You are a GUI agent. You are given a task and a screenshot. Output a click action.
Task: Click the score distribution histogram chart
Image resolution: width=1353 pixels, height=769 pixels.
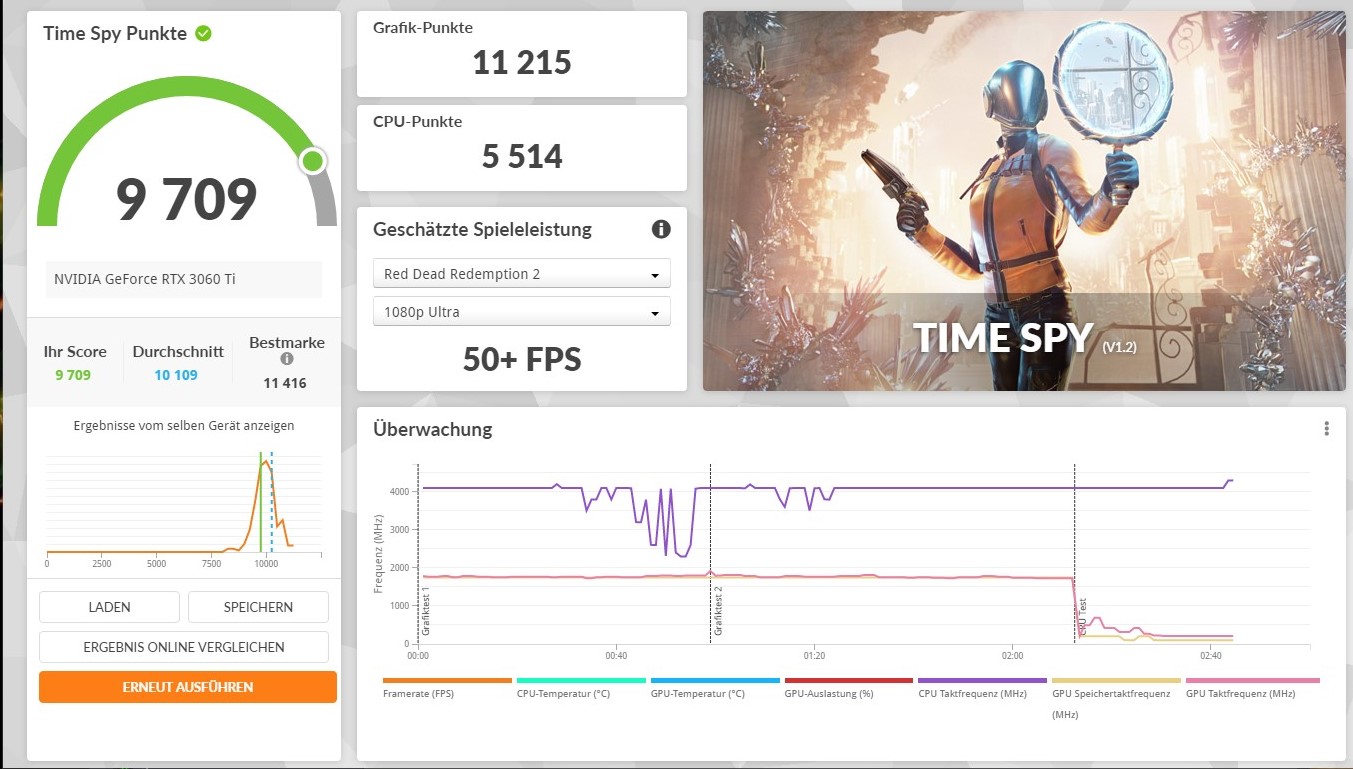[184, 510]
